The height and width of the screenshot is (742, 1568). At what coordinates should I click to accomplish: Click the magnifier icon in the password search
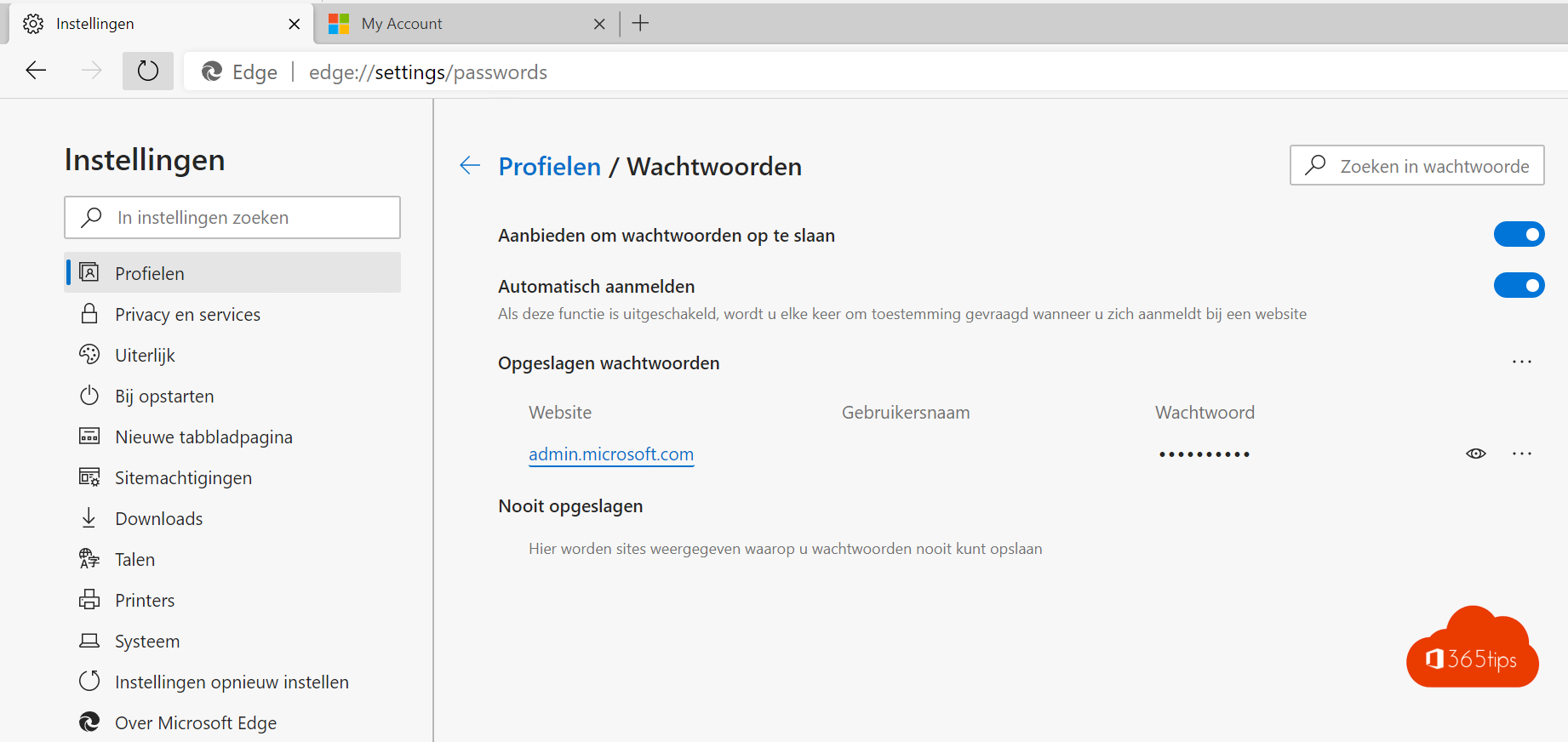(1316, 165)
